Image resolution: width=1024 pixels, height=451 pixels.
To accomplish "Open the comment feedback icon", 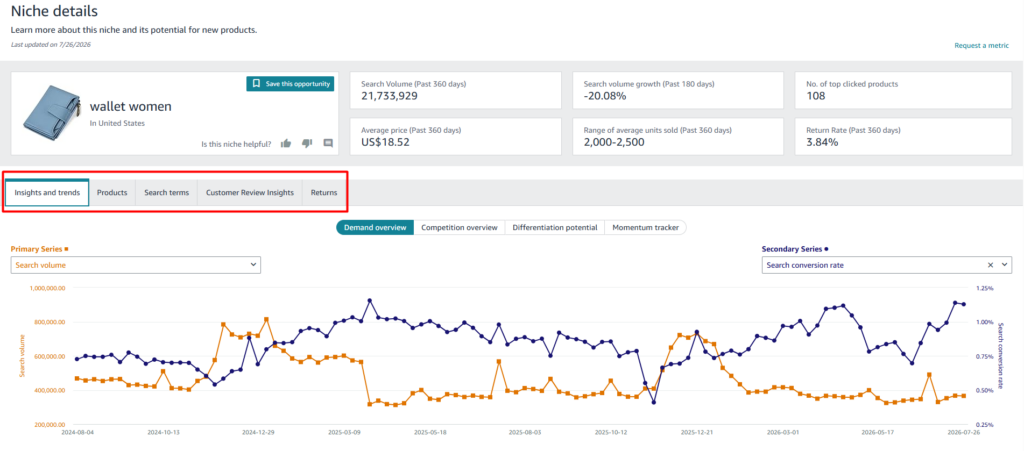I will [x=328, y=144].
